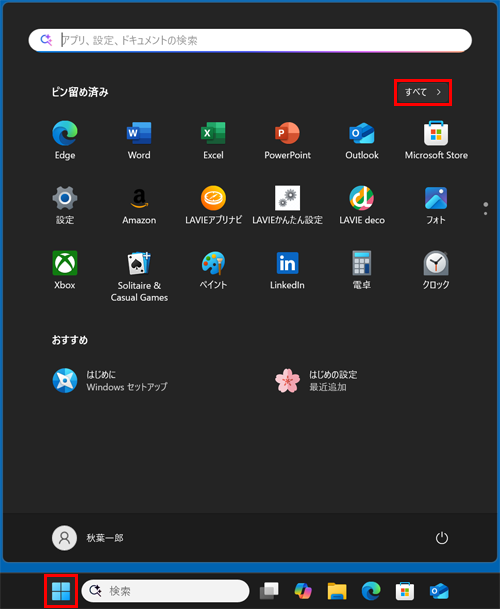
Task: Open Solitaire & Casual Games
Action: (x=139, y=276)
